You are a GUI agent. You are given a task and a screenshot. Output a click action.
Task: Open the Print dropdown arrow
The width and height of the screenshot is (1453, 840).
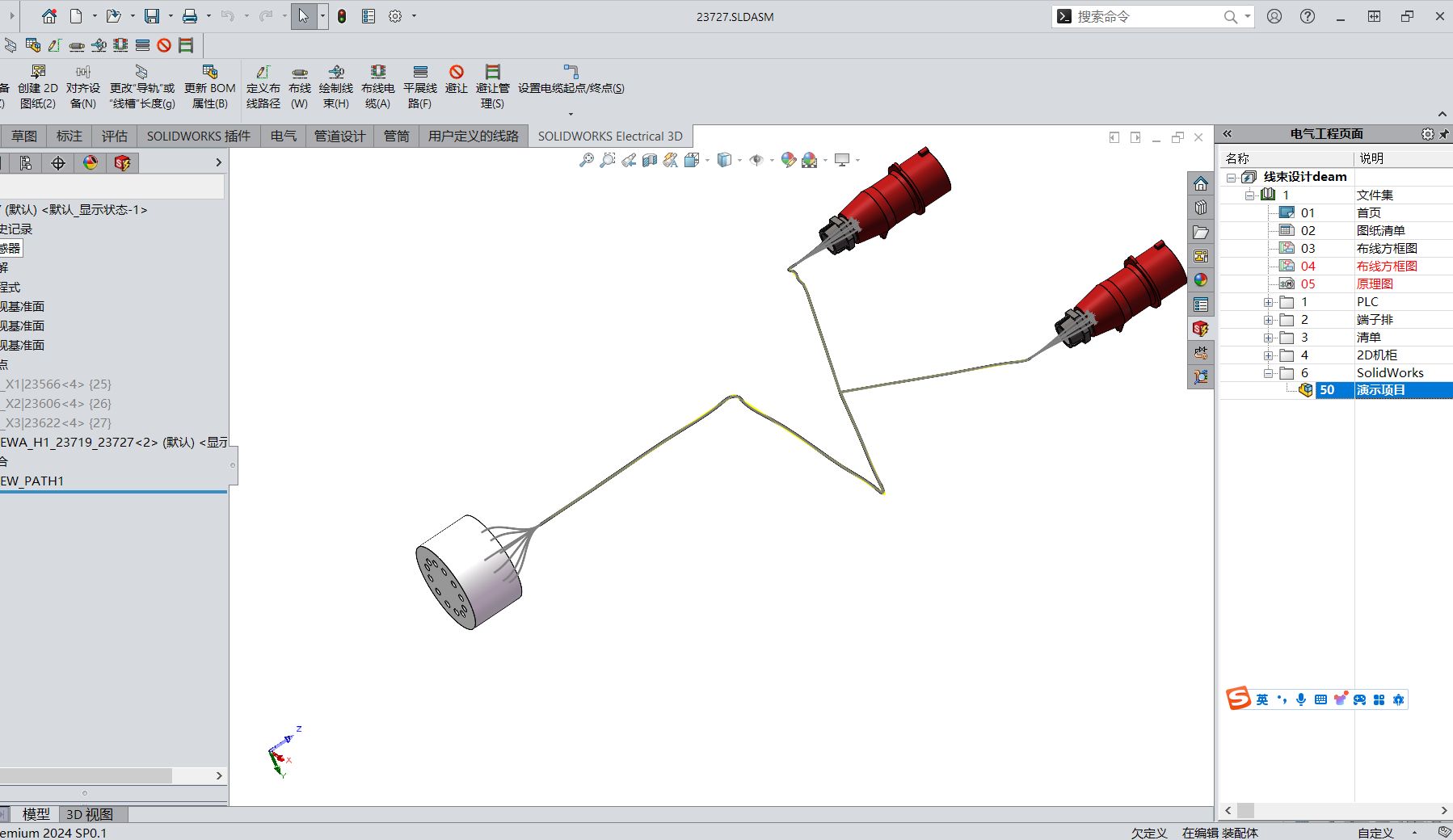pyautogui.click(x=208, y=16)
